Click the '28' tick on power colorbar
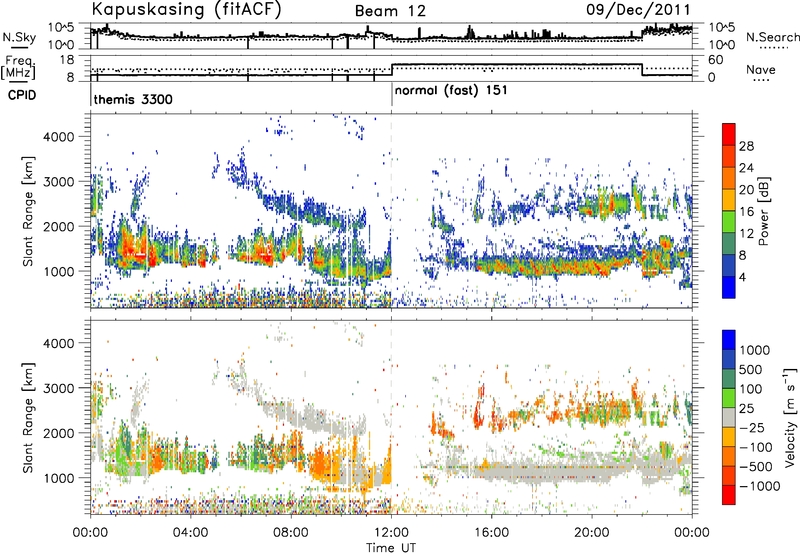Image resolution: width=800 pixels, height=554 pixels. (x=746, y=146)
